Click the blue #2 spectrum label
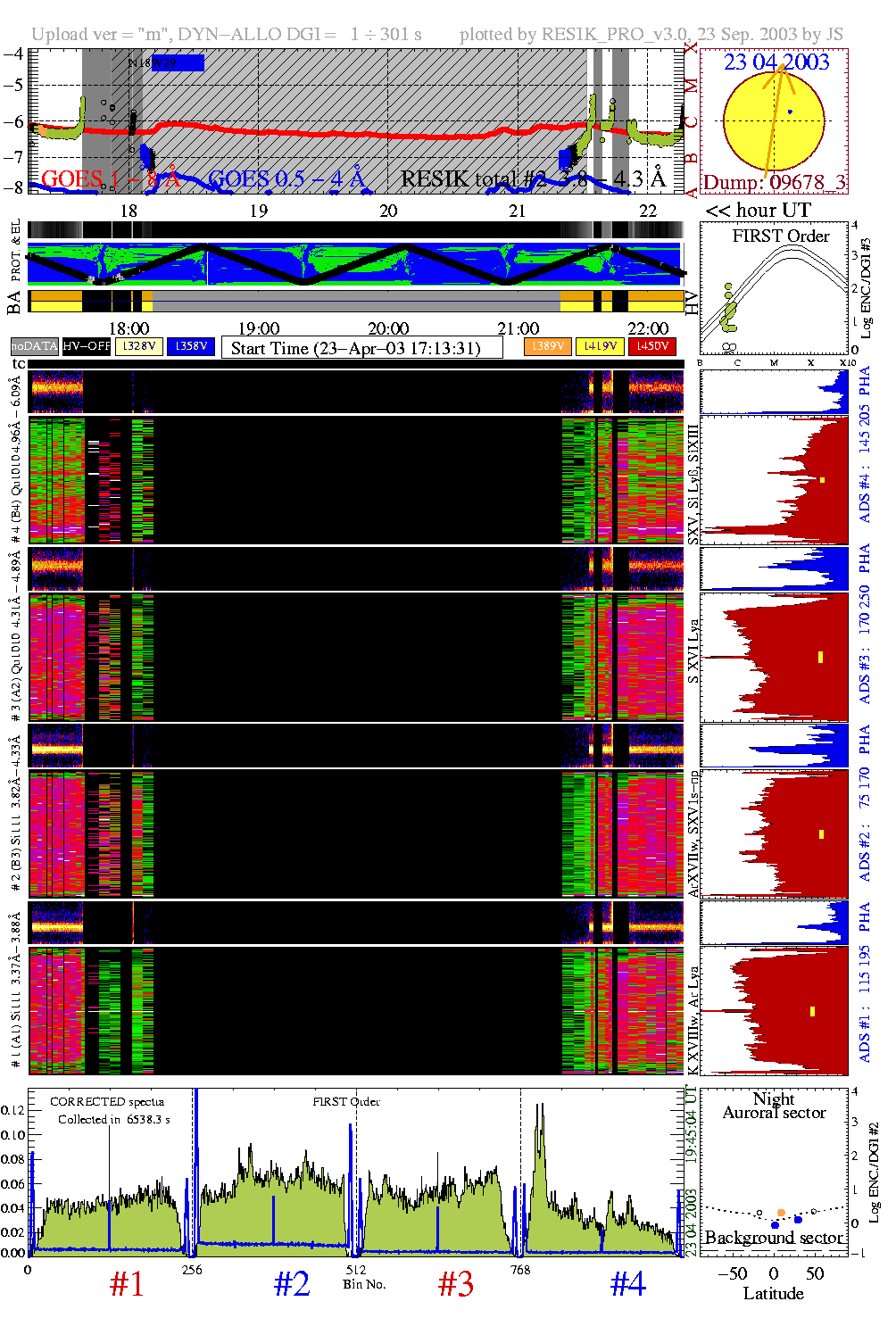This screenshot has width=896, height=1318. point(292,1284)
